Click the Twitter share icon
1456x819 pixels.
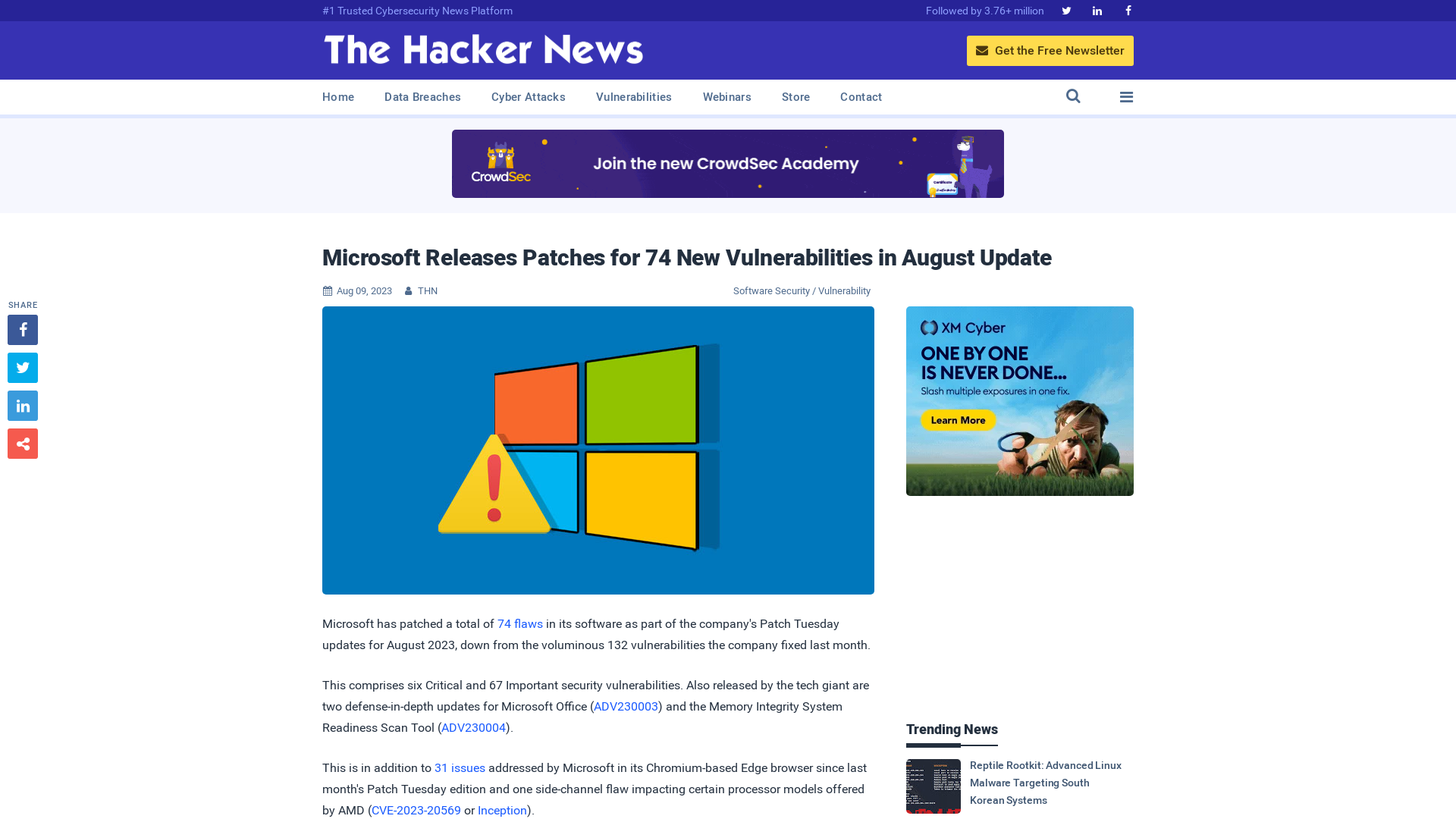pos(22,367)
